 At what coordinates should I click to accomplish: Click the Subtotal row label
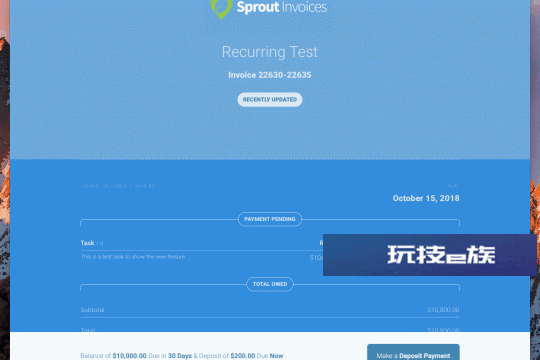[92, 310]
